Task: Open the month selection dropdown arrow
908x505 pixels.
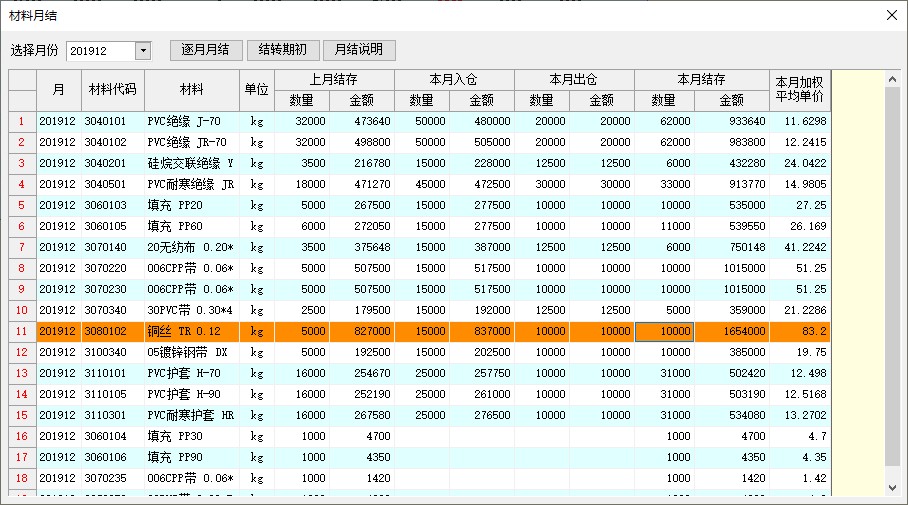Action: point(142,51)
